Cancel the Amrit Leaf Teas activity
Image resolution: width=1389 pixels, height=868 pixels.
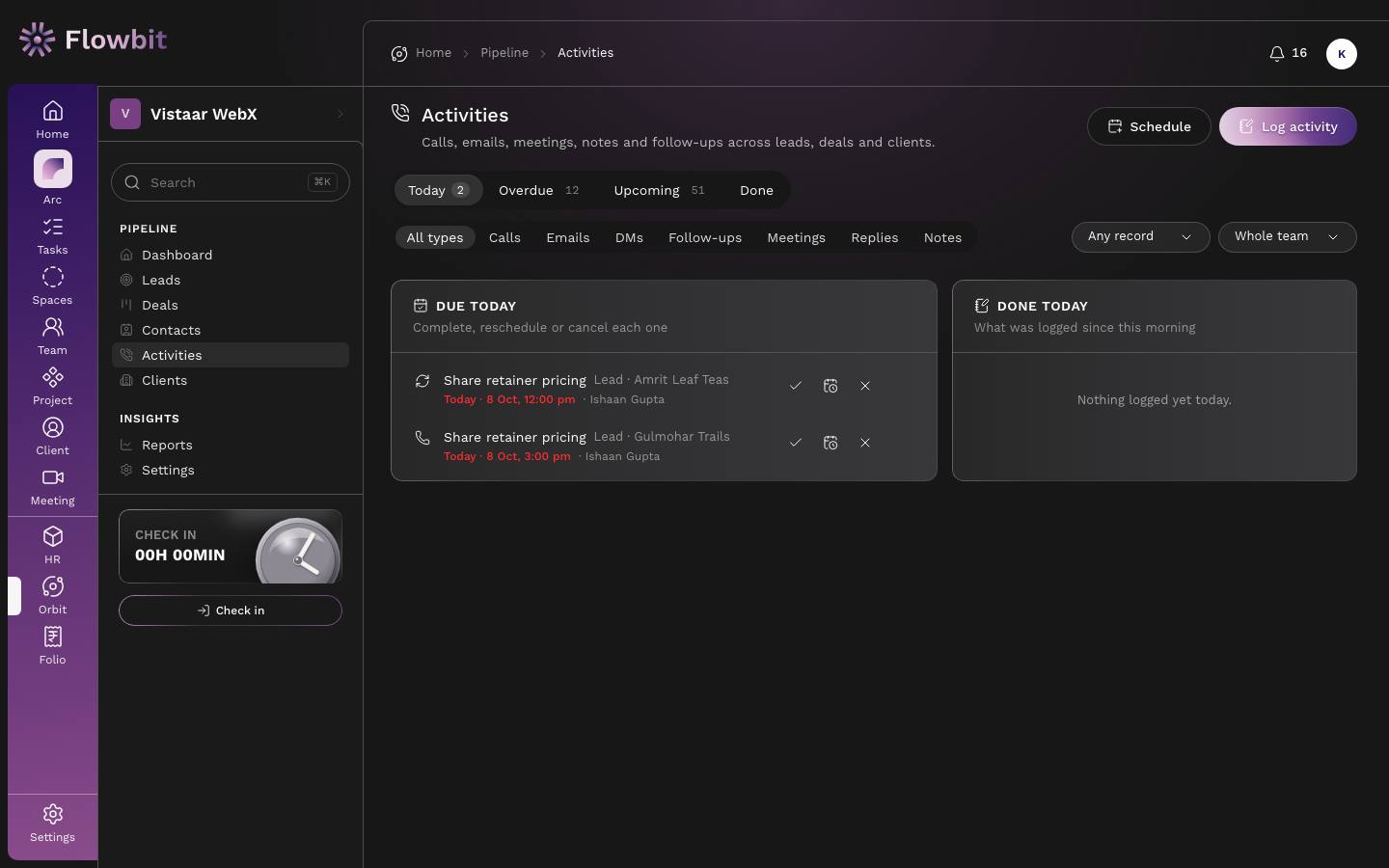coord(865,386)
